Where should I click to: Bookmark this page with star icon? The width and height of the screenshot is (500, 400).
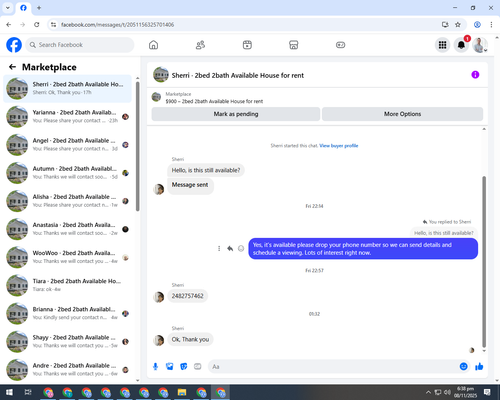point(458,25)
